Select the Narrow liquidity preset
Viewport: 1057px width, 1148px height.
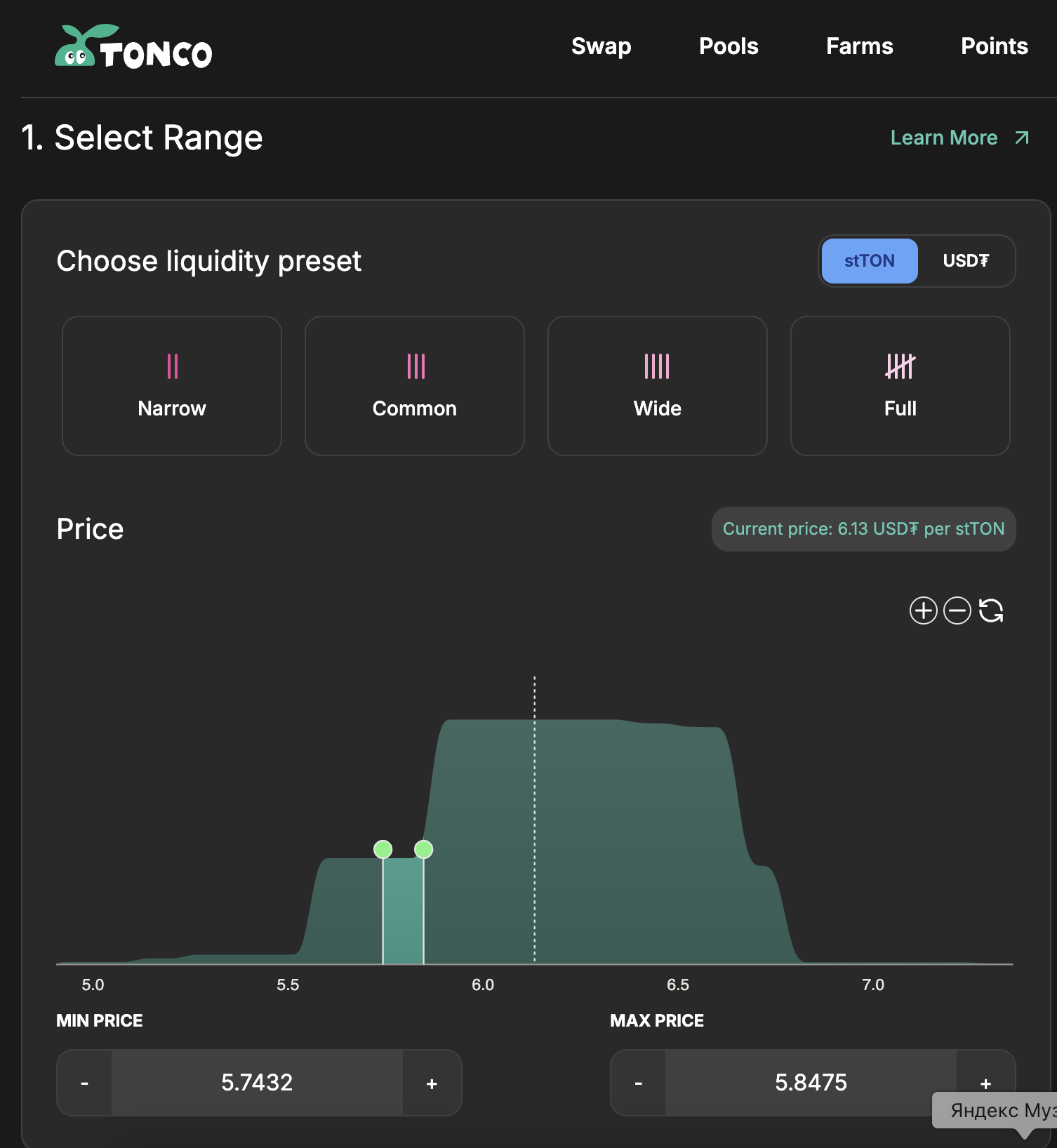[x=172, y=386]
